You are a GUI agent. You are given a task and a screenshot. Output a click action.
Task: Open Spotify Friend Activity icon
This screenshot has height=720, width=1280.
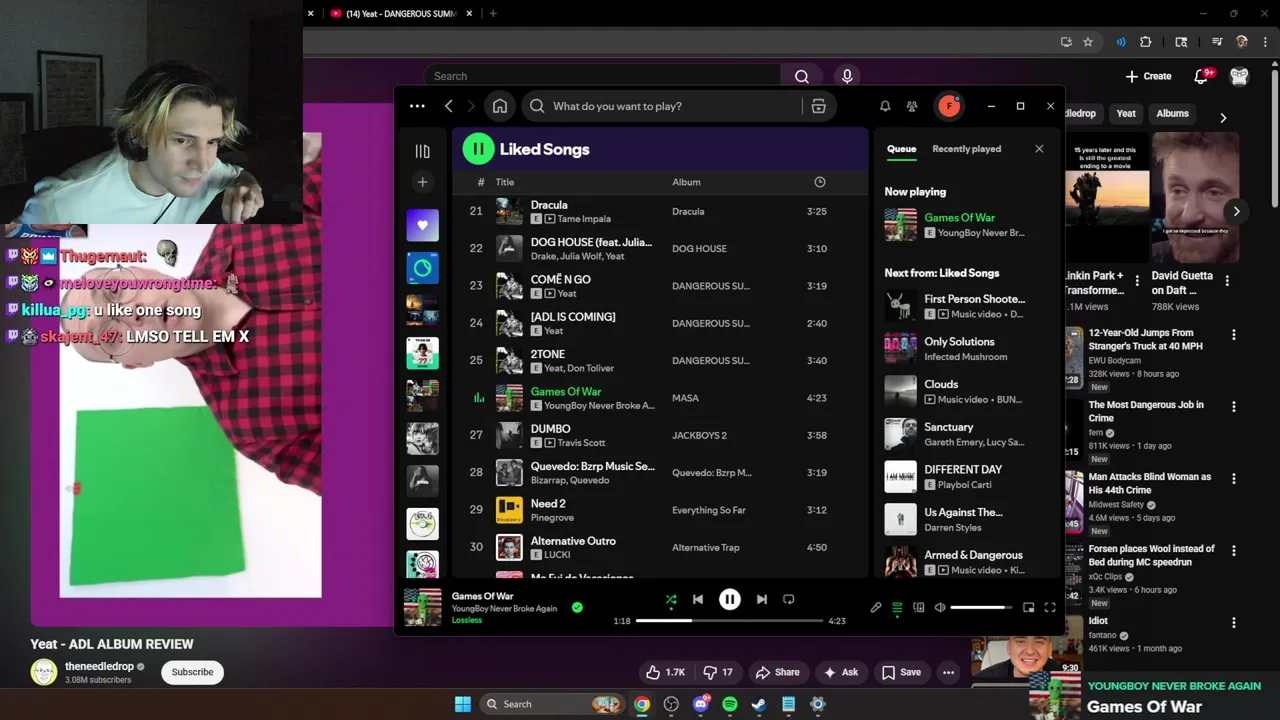coord(912,106)
